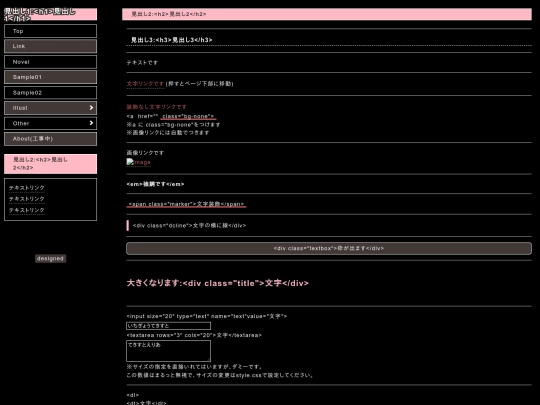Click the large 大きくなります title text
The image size is (540, 405).
point(218,283)
